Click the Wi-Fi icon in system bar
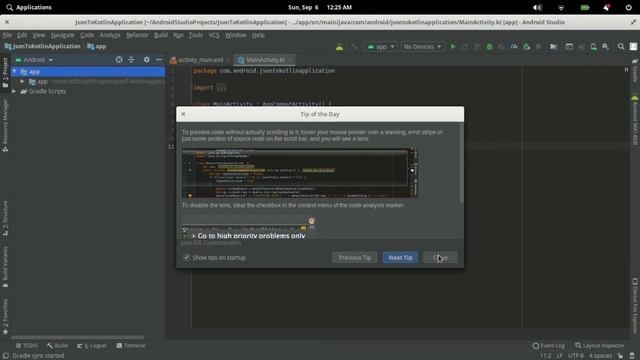640x360 pixels. (561, 7)
